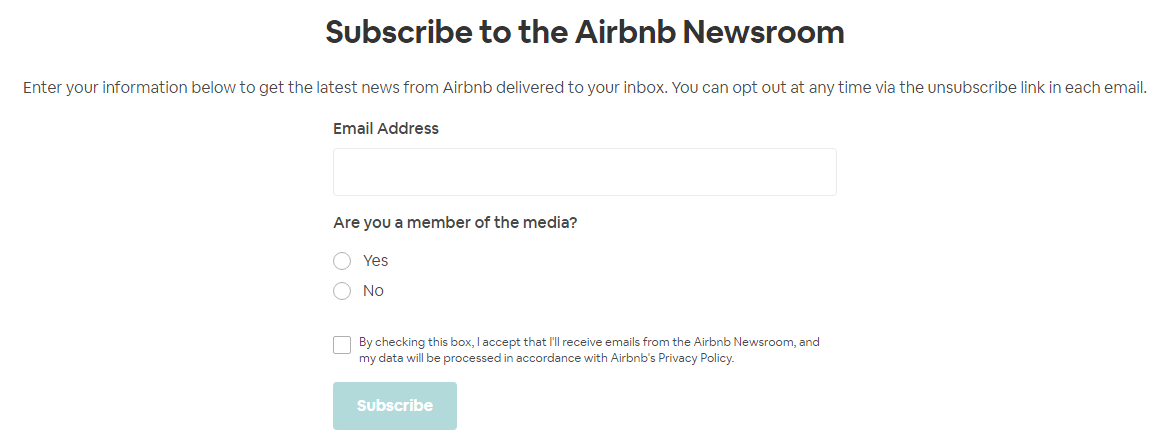This screenshot has height=448, width=1171.
Task: Click the Email Address label
Action: [x=386, y=128]
